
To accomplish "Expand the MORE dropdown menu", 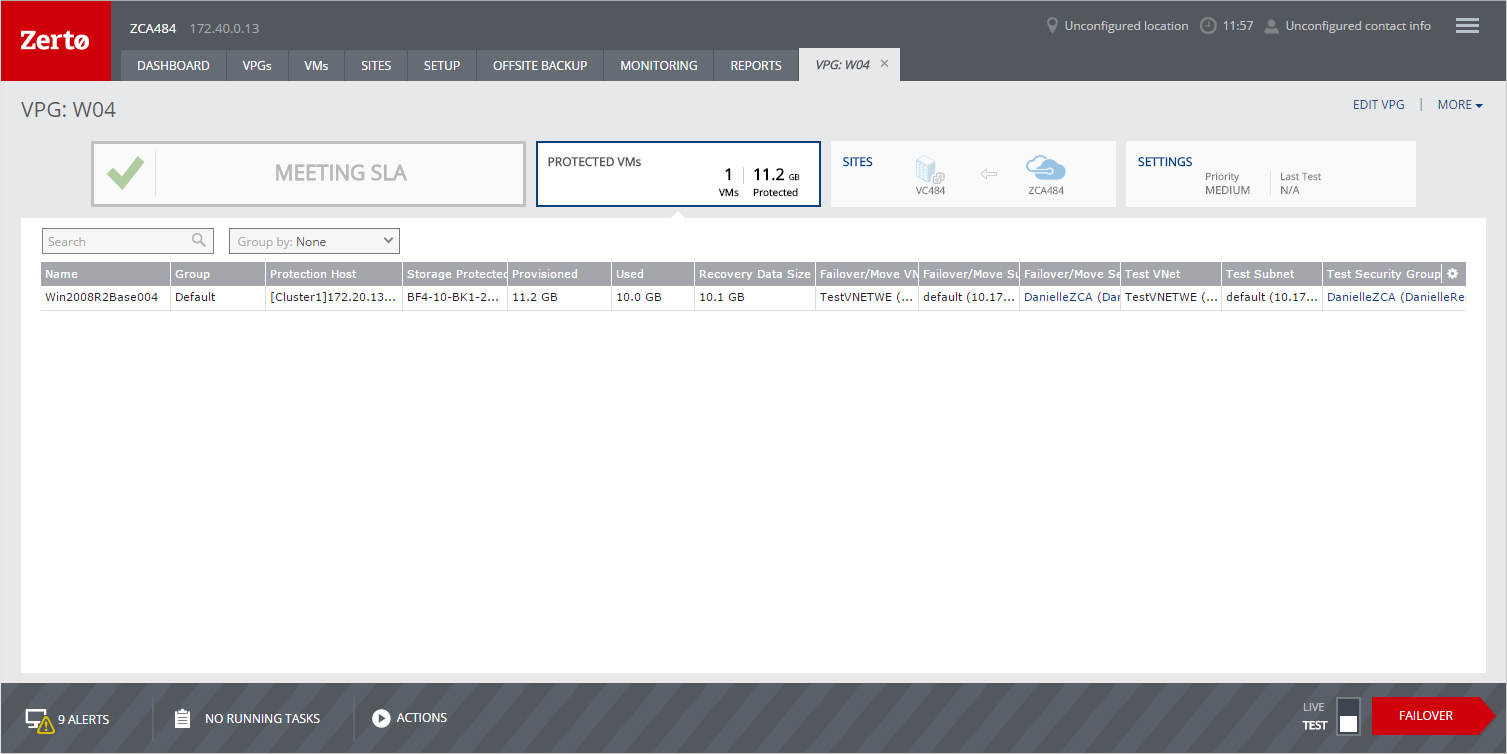I will [x=1460, y=105].
